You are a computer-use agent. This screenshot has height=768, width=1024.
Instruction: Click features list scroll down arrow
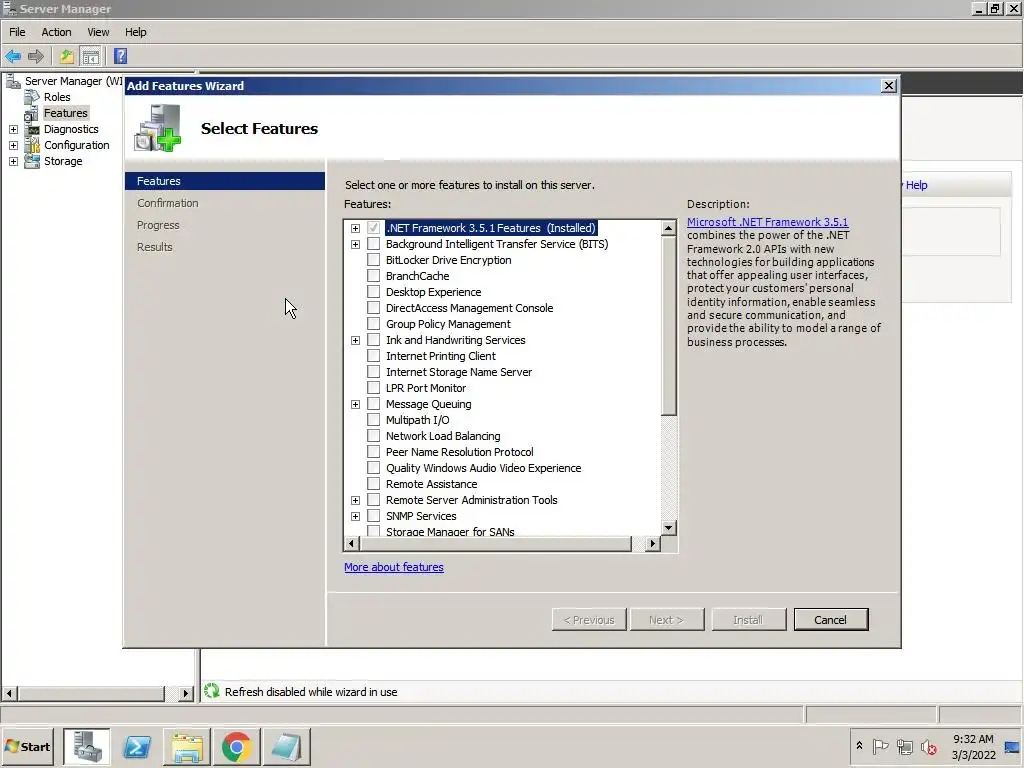pyautogui.click(x=668, y=528)
